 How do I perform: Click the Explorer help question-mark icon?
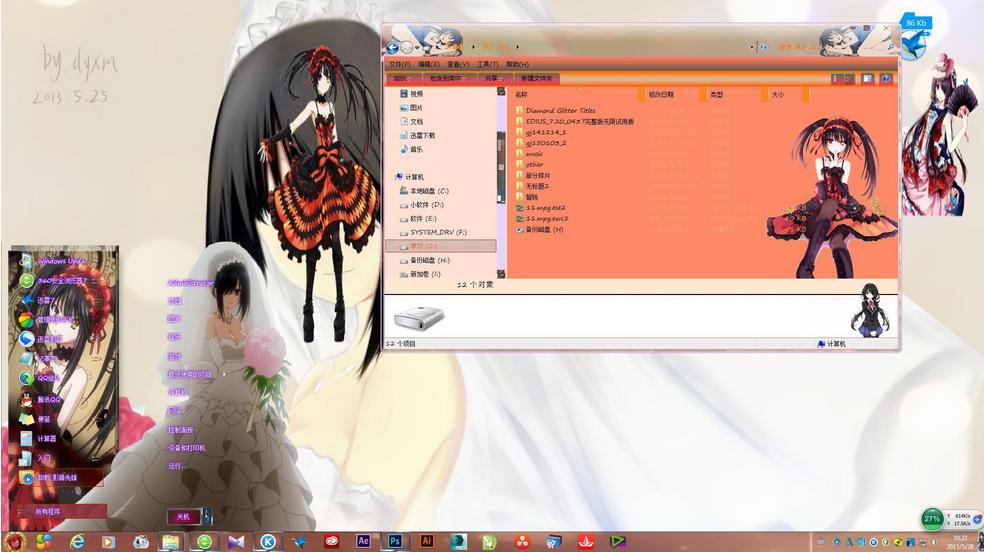click(x=885, y=78)
